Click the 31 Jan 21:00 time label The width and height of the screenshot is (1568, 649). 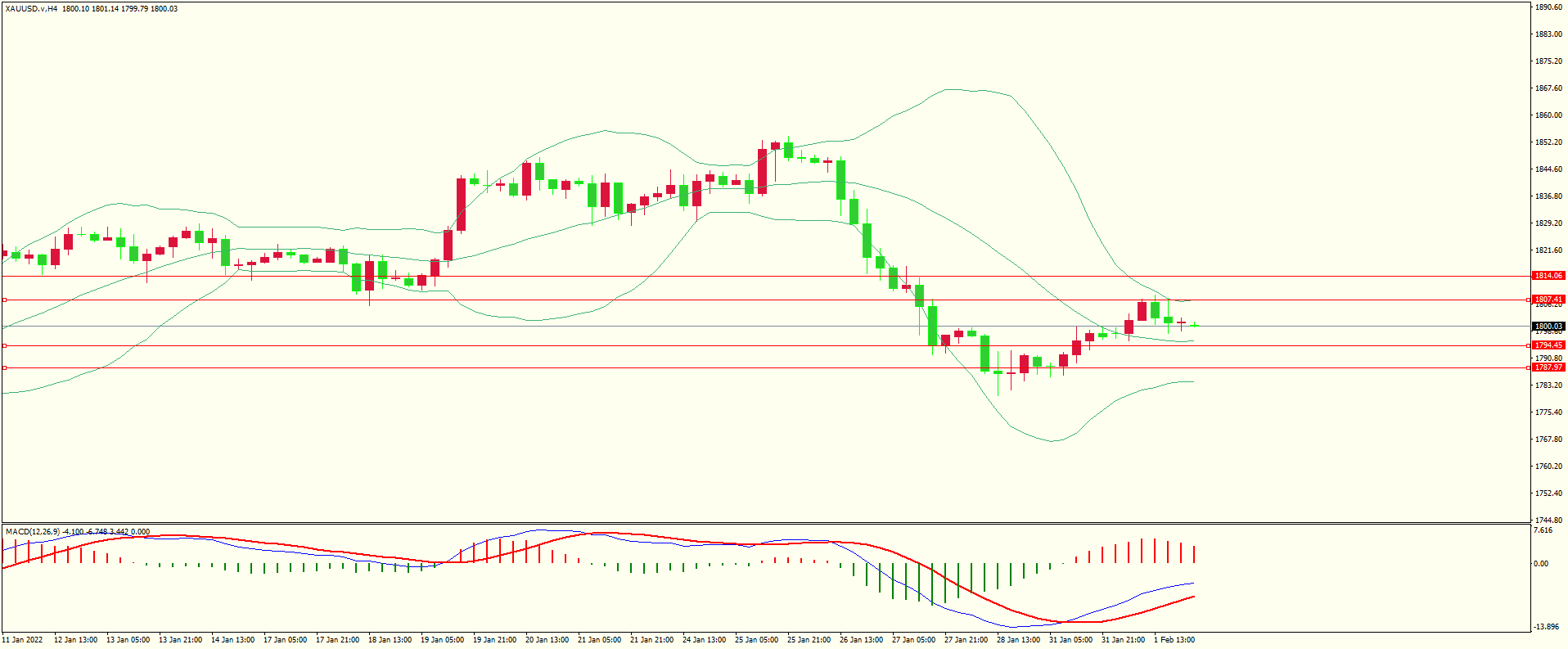1123,640
